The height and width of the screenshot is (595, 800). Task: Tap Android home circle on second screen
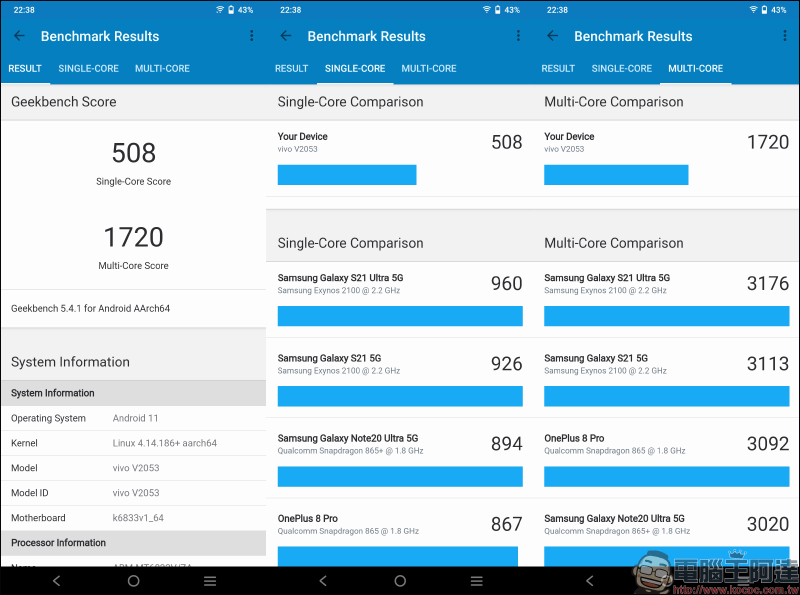401,581
